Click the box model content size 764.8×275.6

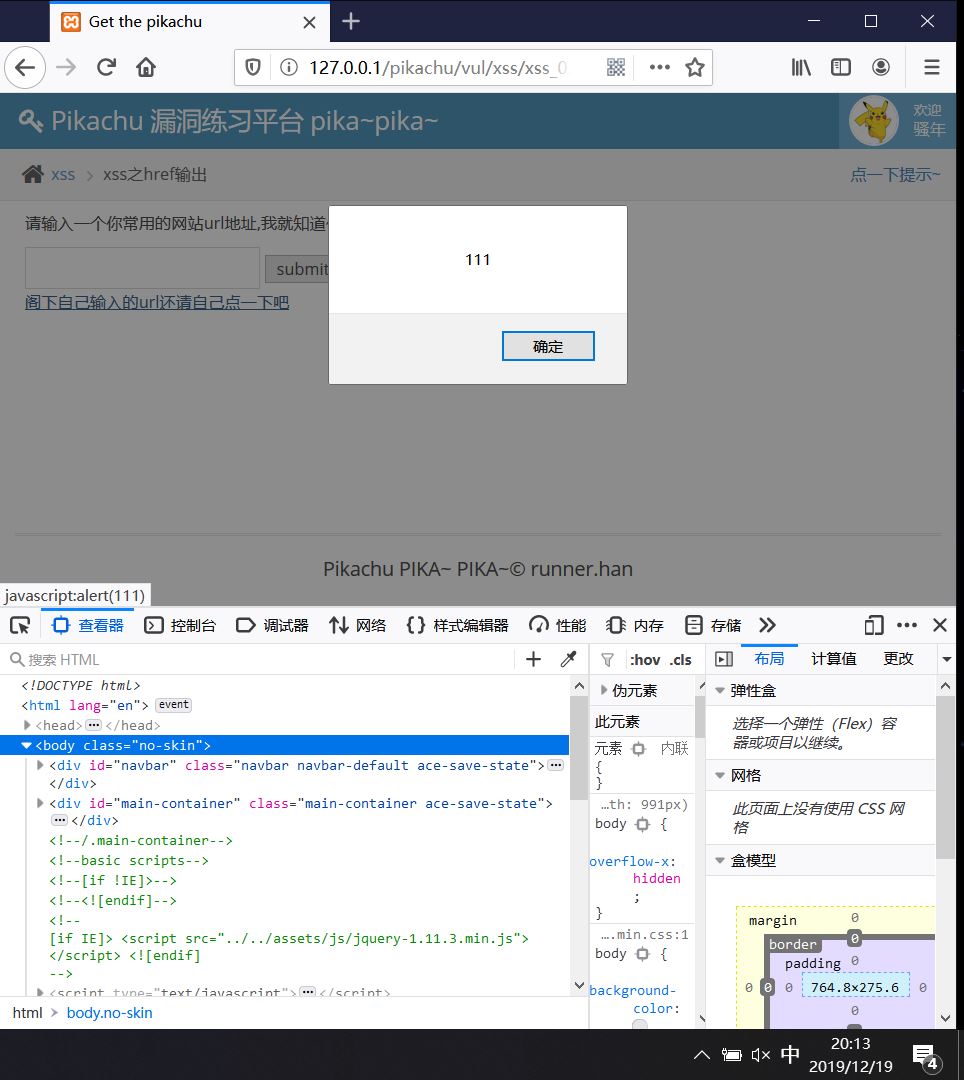tap(855, 988)
